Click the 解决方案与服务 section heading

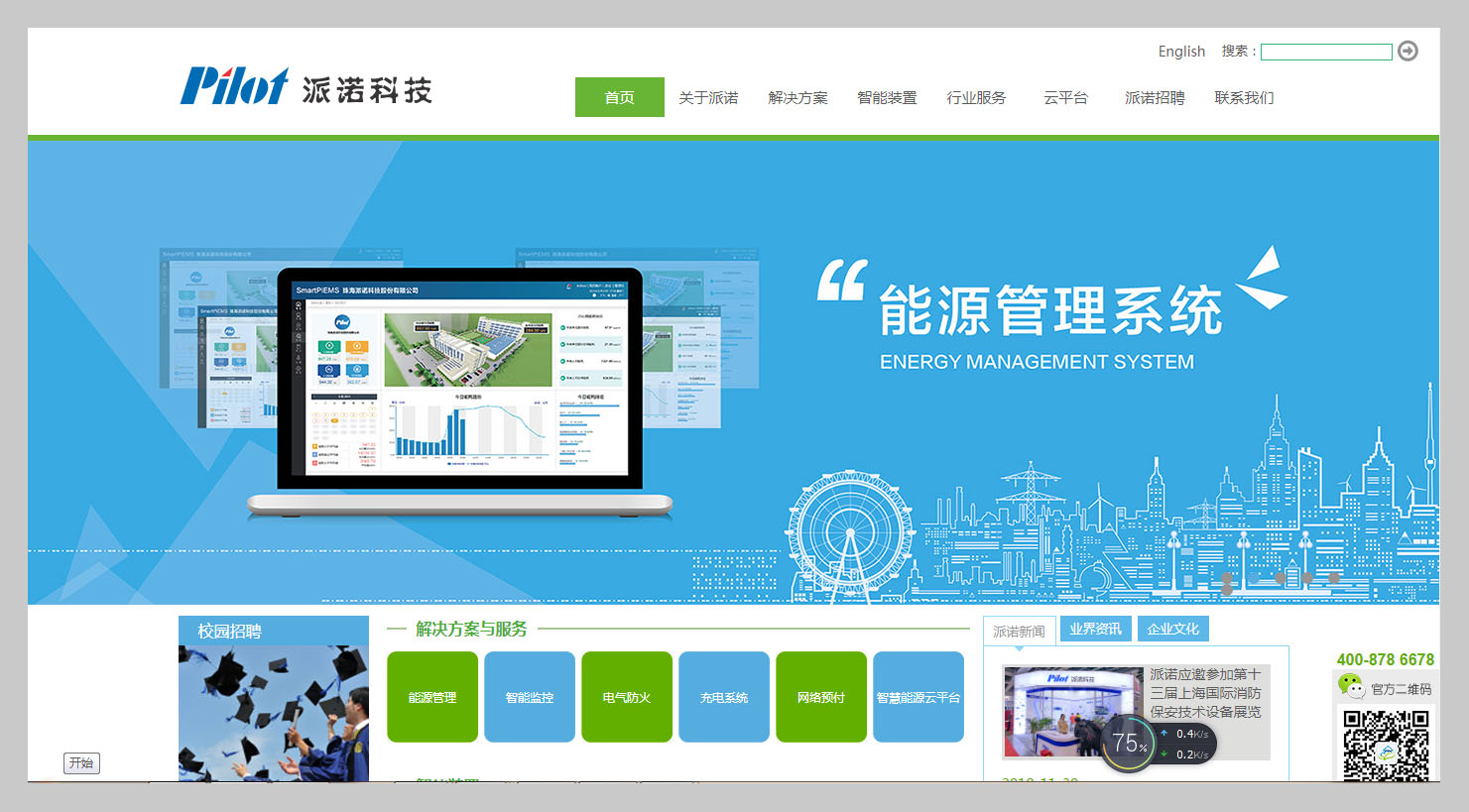pos(471,629)
